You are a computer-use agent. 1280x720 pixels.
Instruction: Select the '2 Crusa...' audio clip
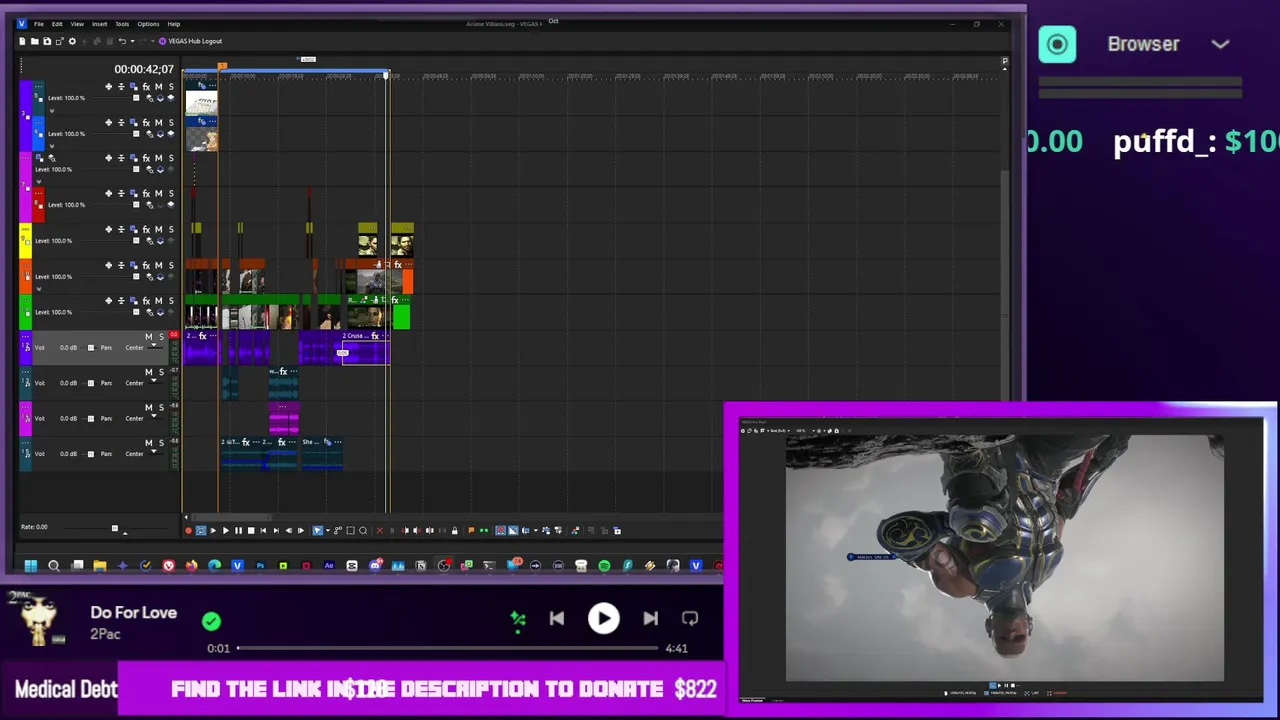[365, 347]
